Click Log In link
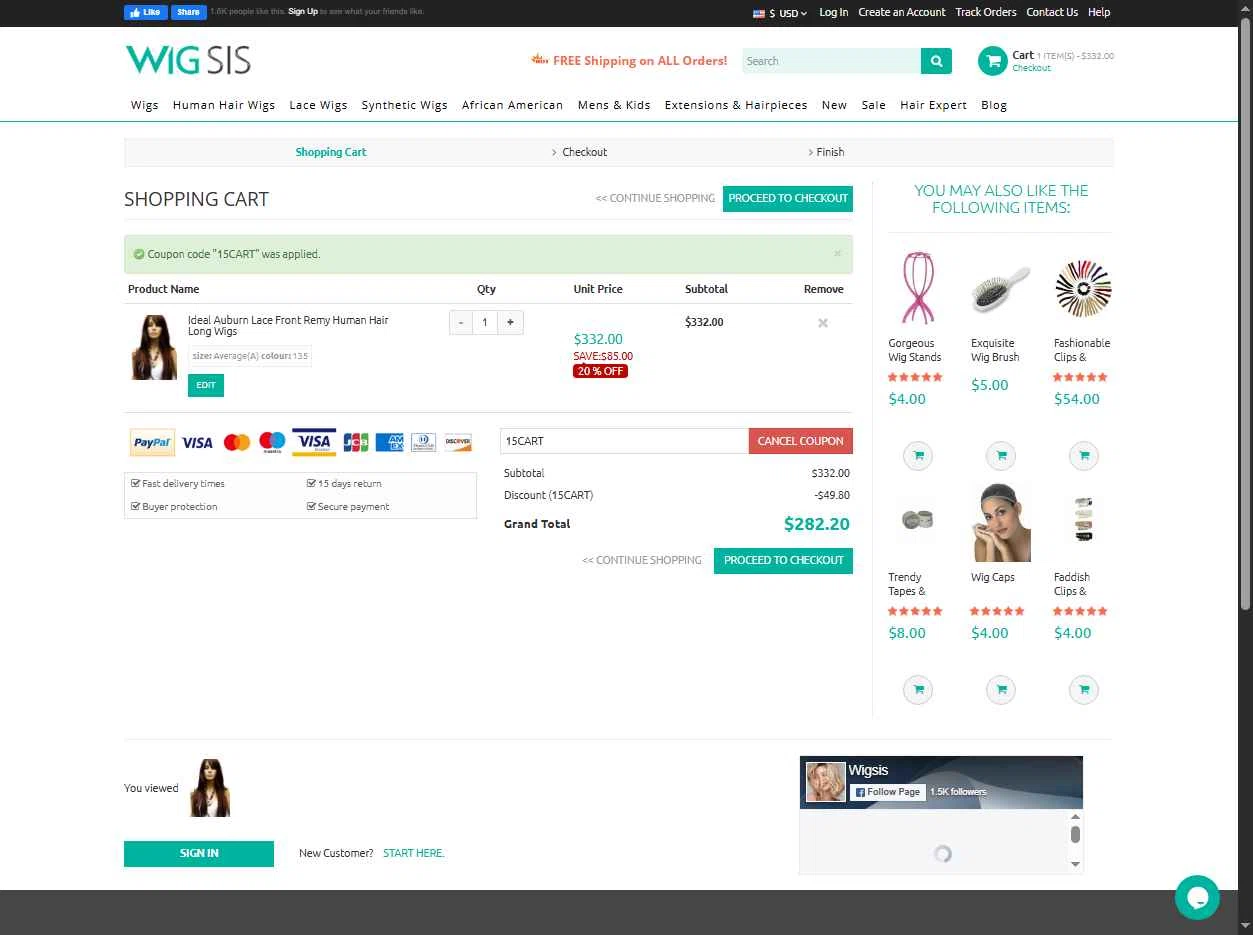The image size is (1253, 935). pos(833,12)
